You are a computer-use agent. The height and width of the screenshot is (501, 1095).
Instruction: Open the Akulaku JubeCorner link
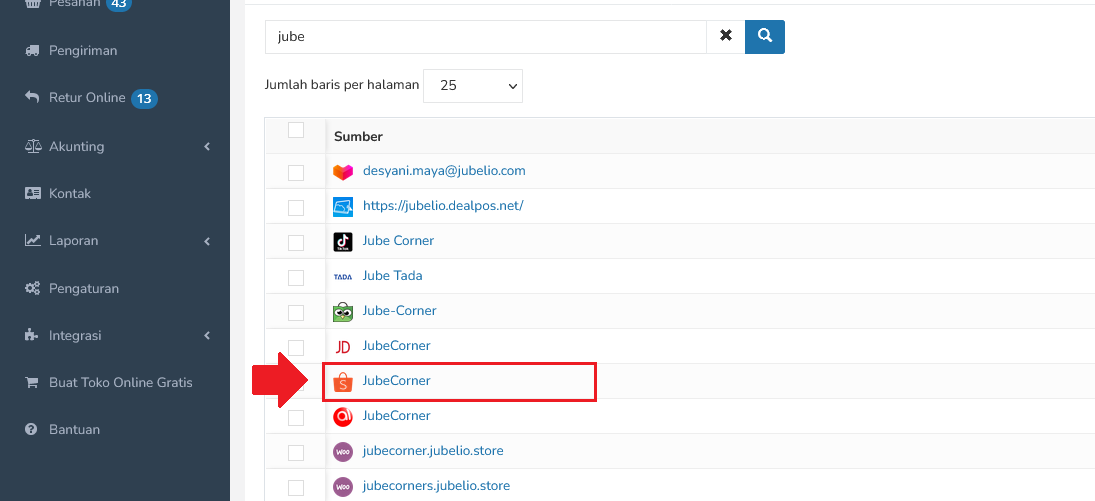point(397,416)
